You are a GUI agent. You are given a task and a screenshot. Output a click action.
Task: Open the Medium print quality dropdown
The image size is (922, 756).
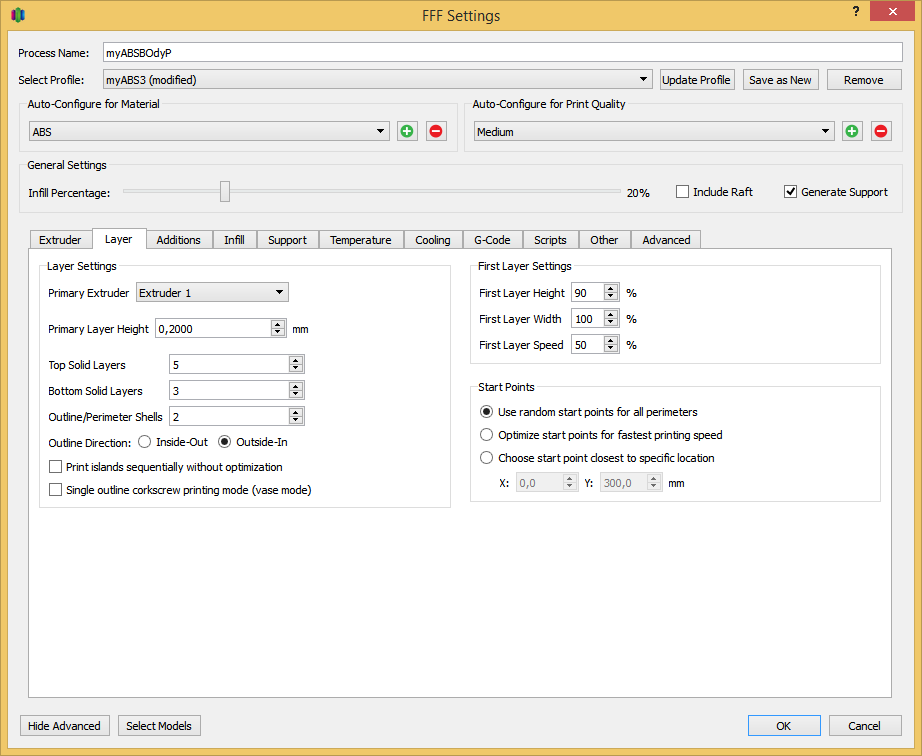(654, 131)
